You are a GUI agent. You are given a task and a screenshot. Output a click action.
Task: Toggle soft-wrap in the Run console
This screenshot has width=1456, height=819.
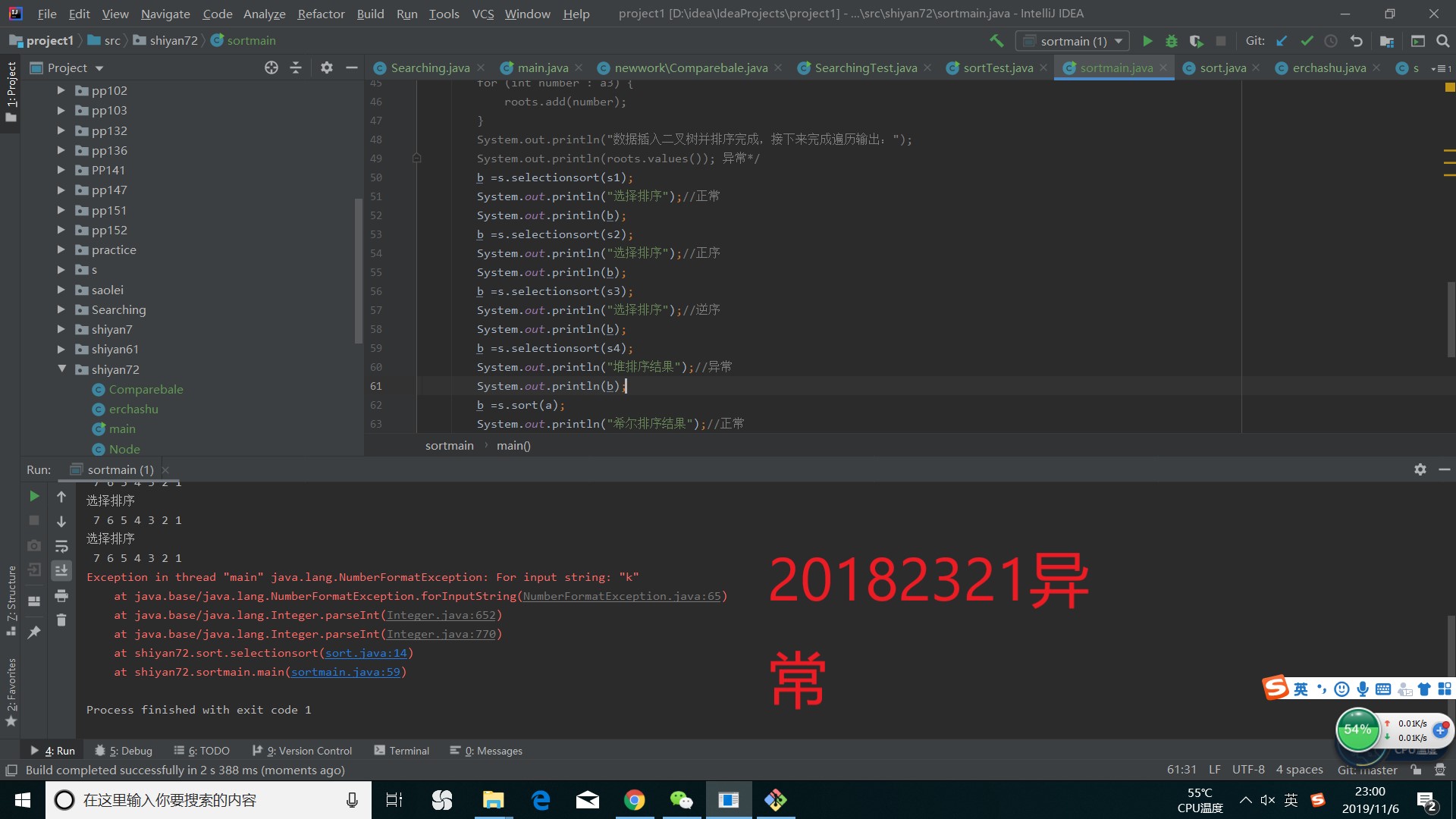point(61,546)
